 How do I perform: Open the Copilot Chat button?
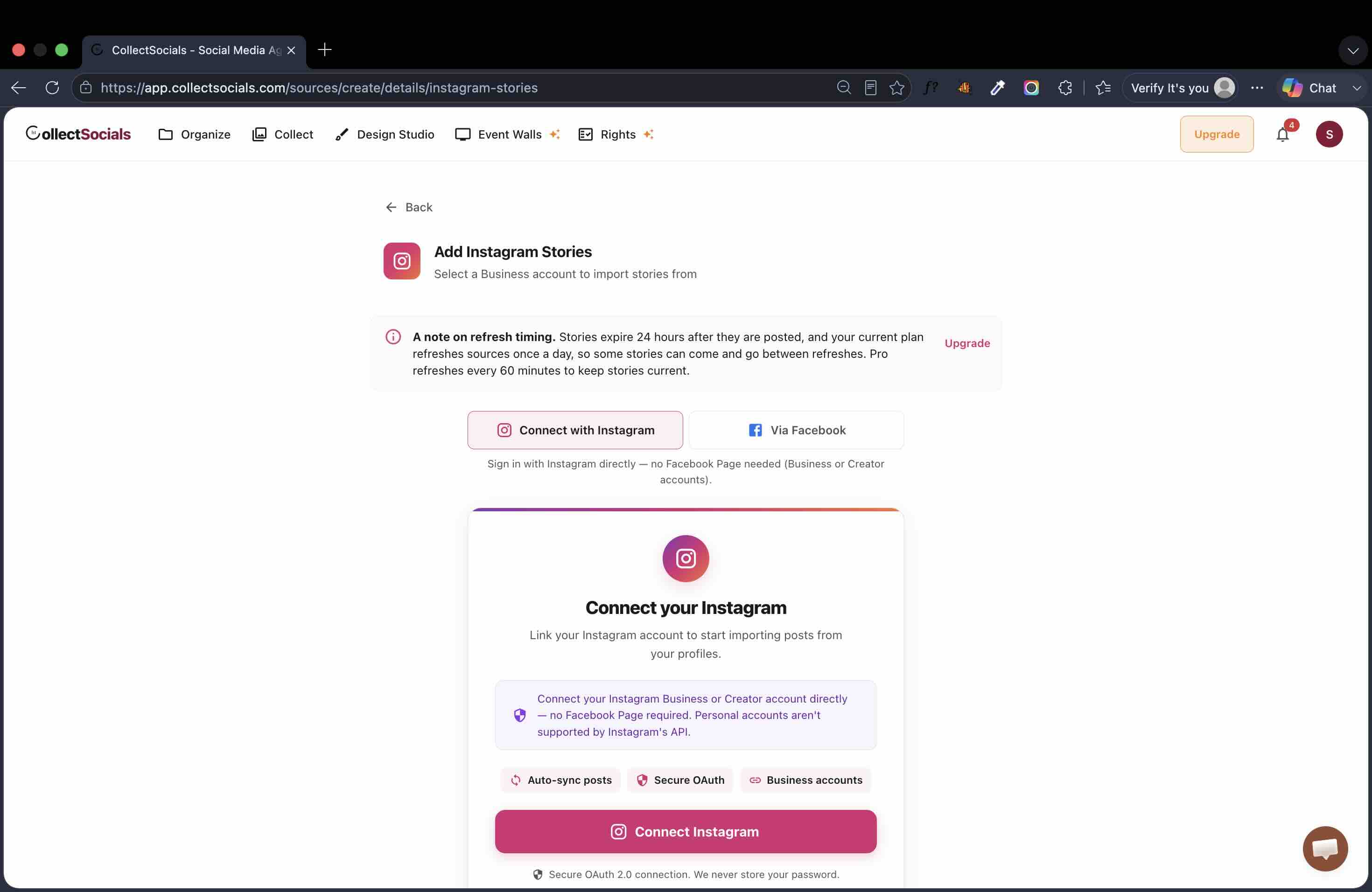pyautogui.click(x=1309, y=88)
